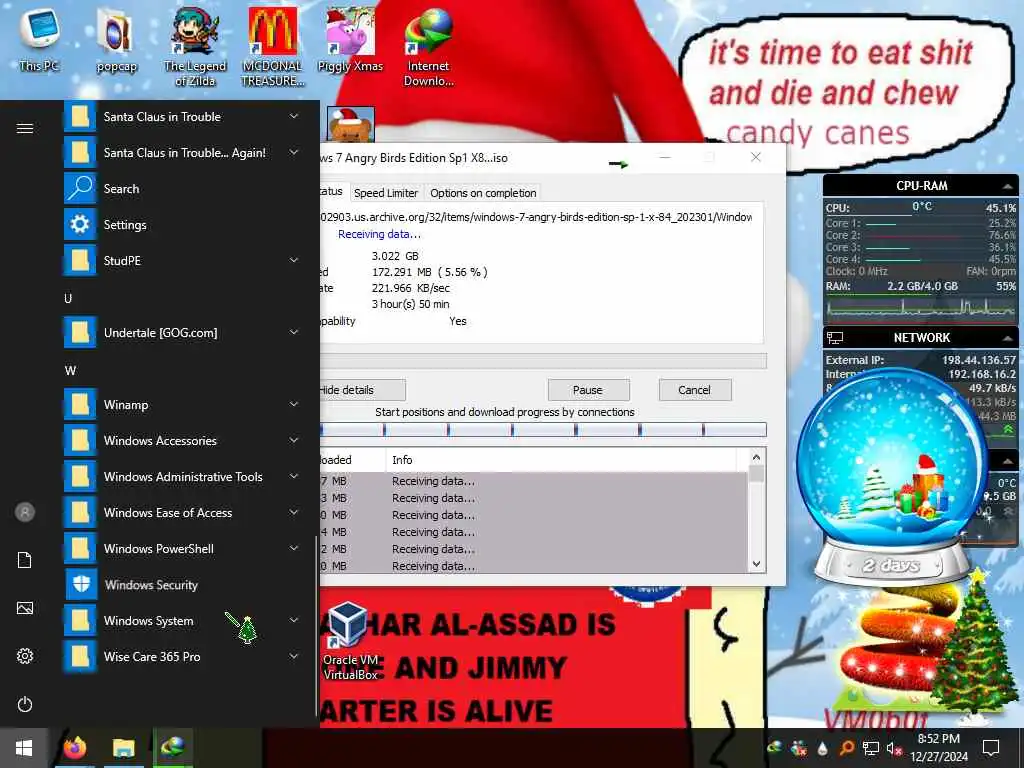Viewport: 1024px width, 768px height.
Task: Expand Windows Accessories folder
Action: 294,440
